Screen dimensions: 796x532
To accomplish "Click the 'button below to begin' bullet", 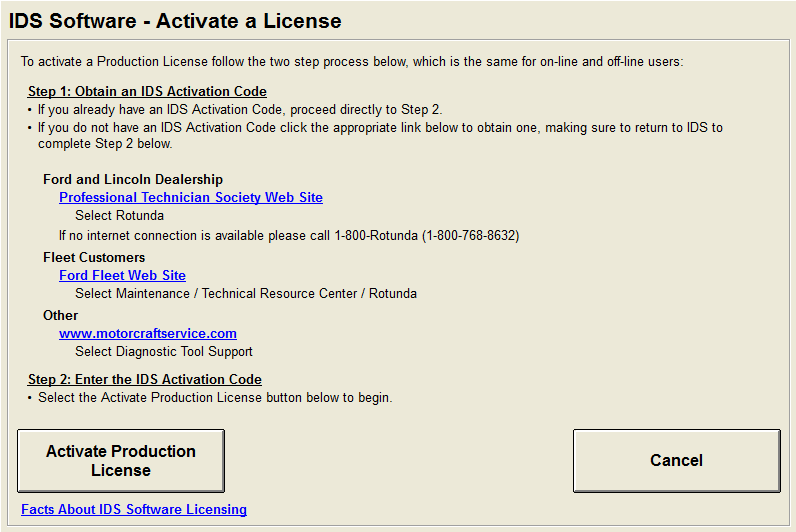I will tap(215, 398).
